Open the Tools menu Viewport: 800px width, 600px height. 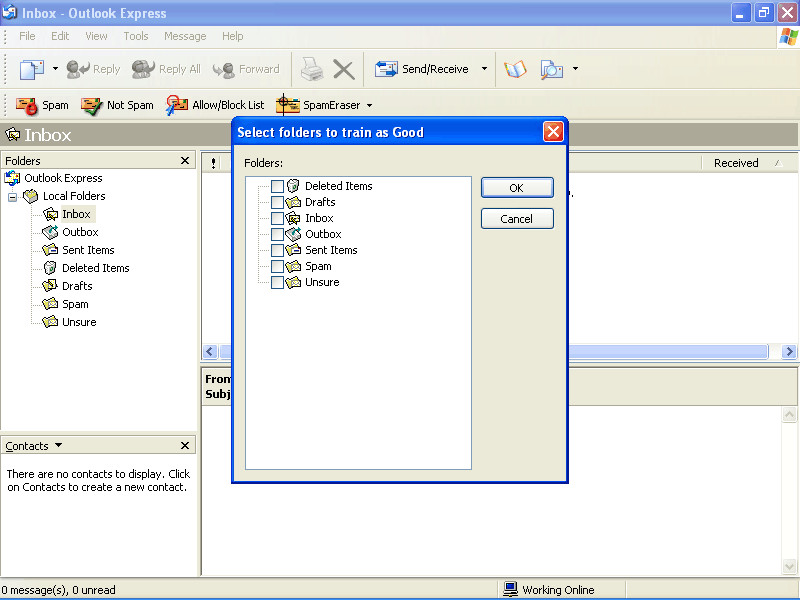[136, 36]
